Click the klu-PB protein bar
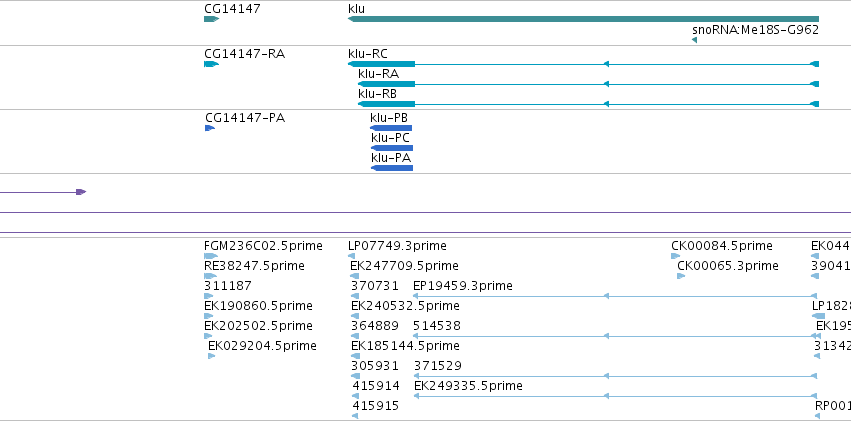 coord(391,128)
